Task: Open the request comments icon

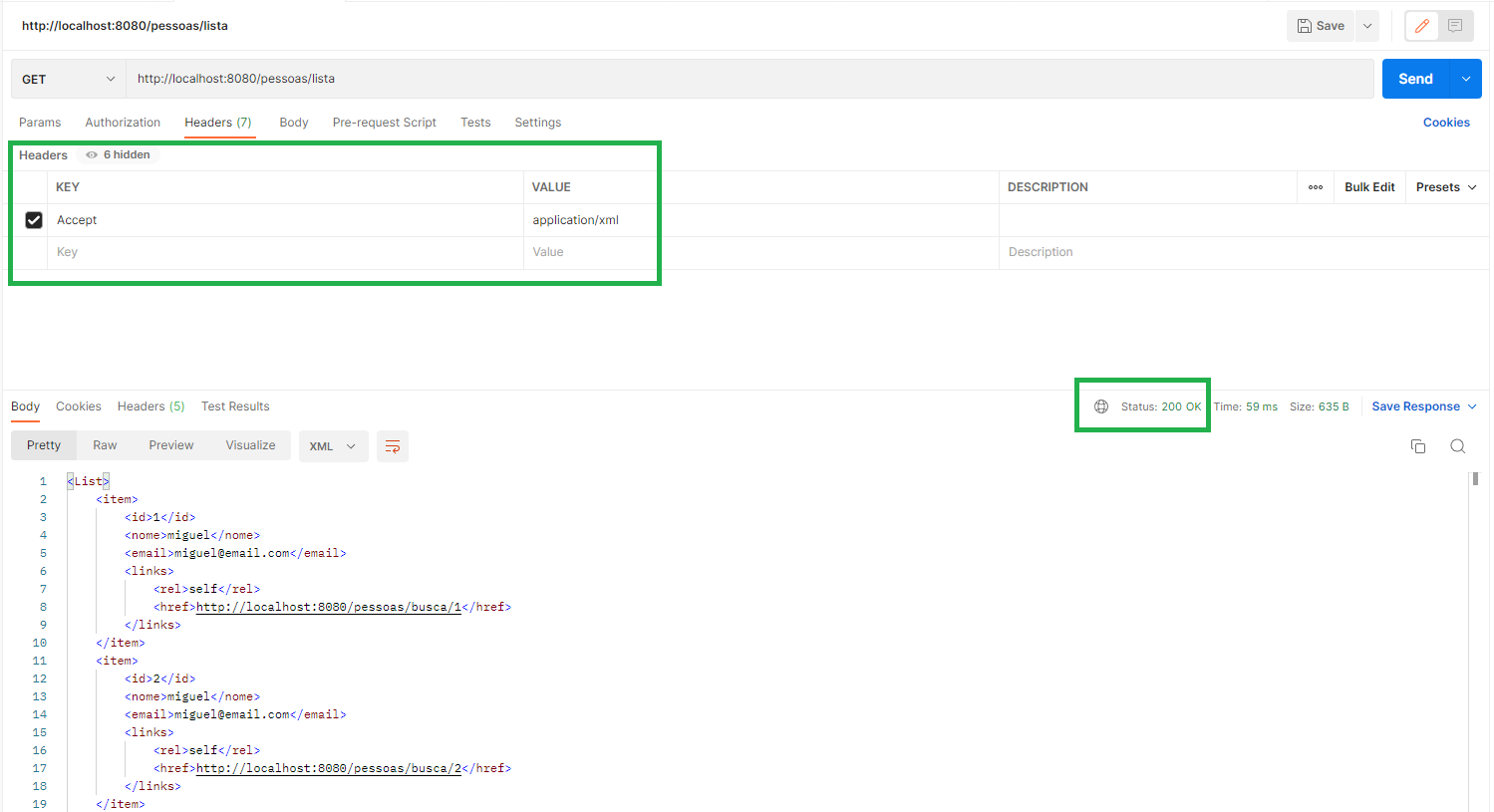Action: pyautogui.click(x=1455, y=25)
